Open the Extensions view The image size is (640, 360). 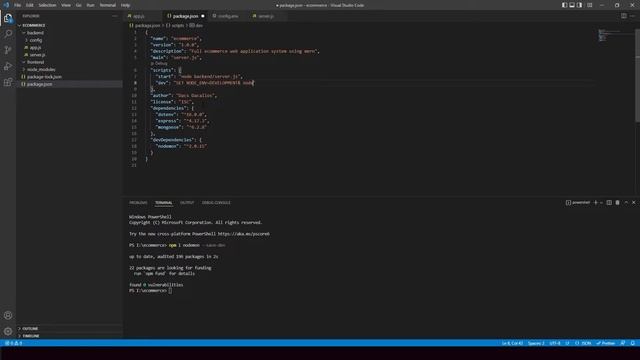[x=8, y=82]
